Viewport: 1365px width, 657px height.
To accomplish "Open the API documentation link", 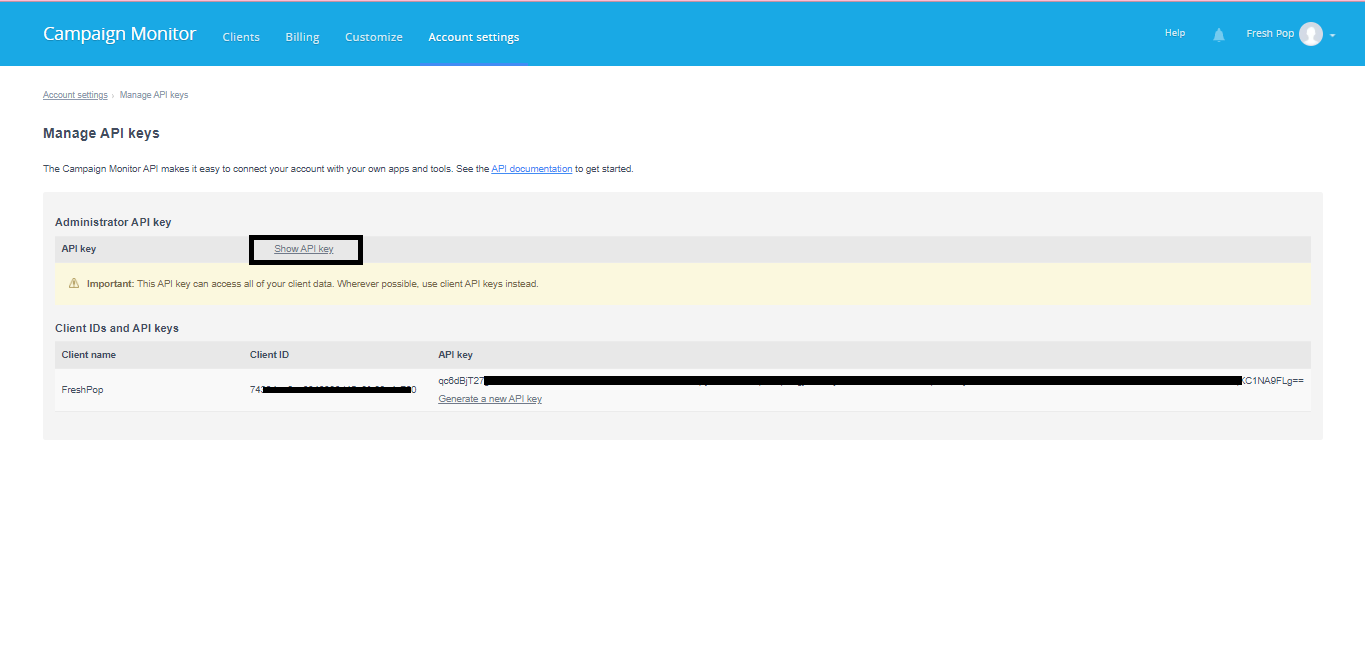I will coord(532,169).
